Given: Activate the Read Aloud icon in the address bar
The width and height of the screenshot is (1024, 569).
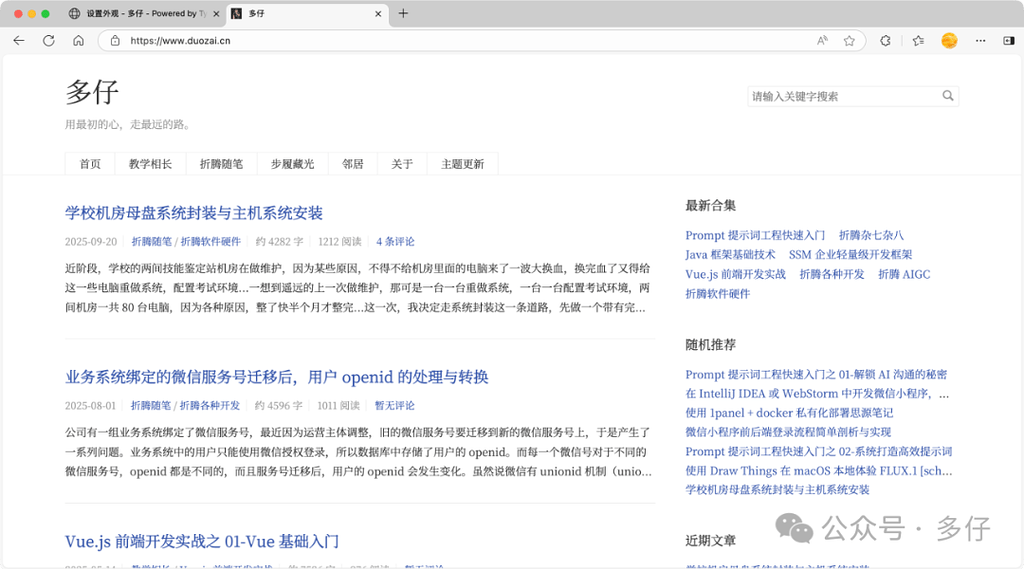Looking at the screenshot, I should (822, 41).
